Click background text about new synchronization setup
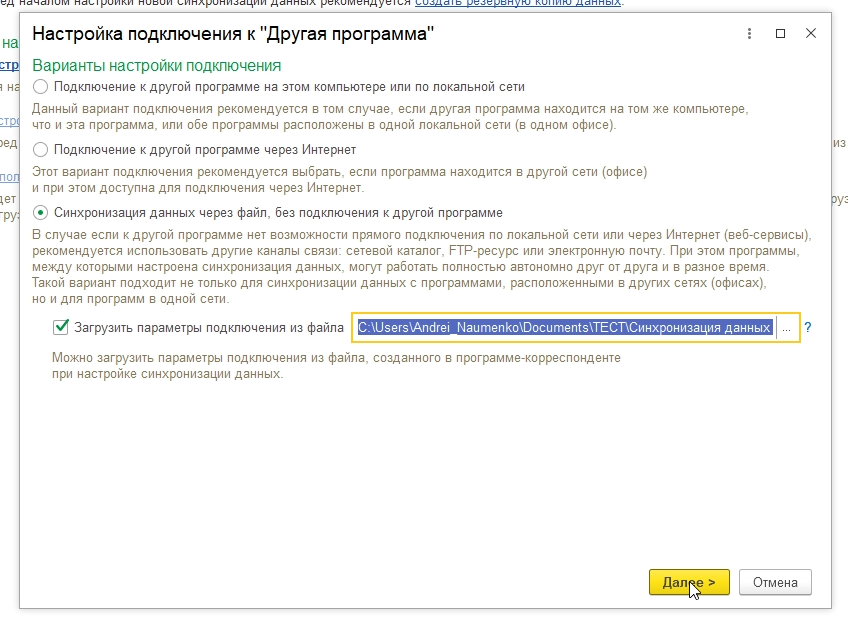The image size is (848, 626). coord(200,3)
